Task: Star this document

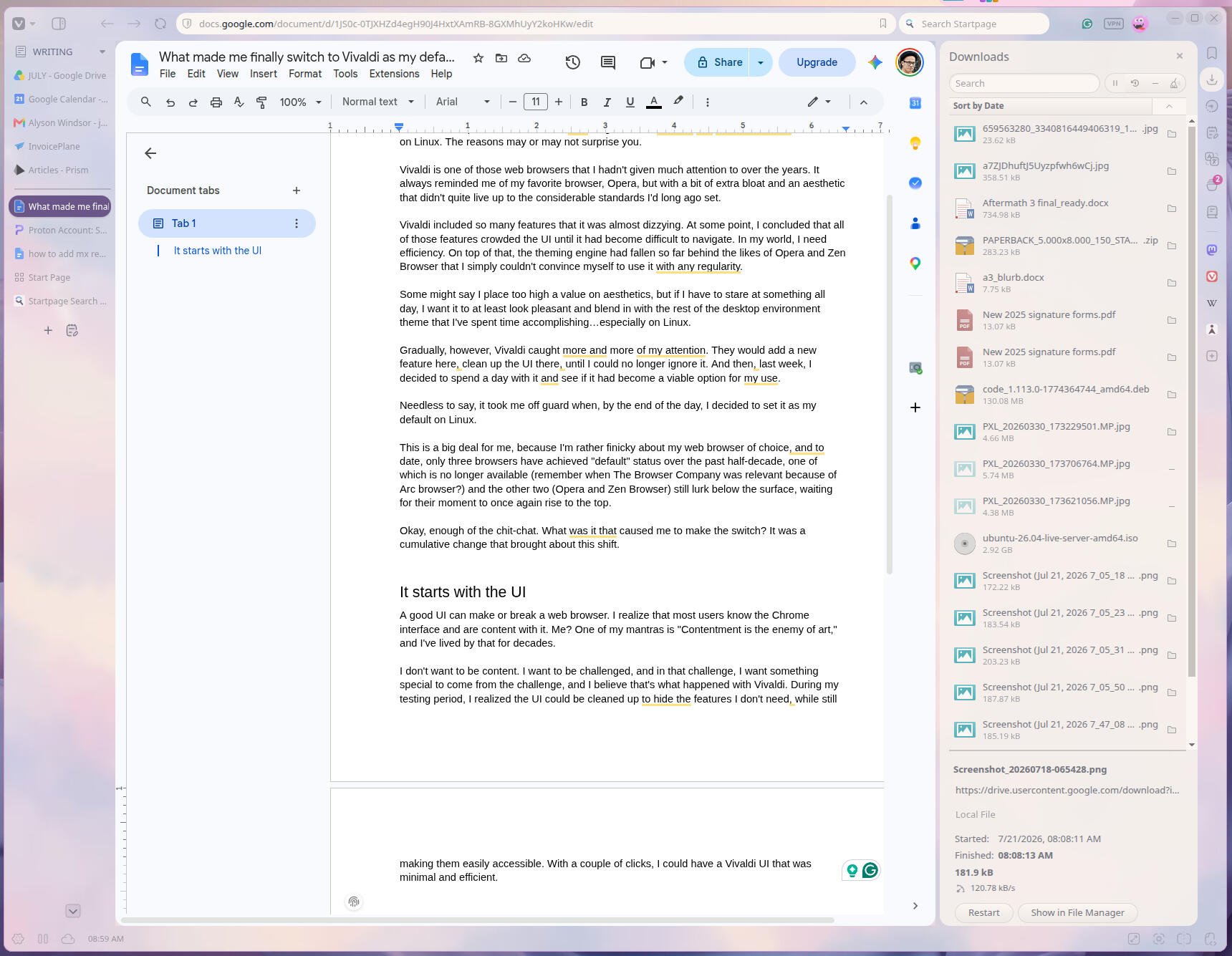Action: 478,58
